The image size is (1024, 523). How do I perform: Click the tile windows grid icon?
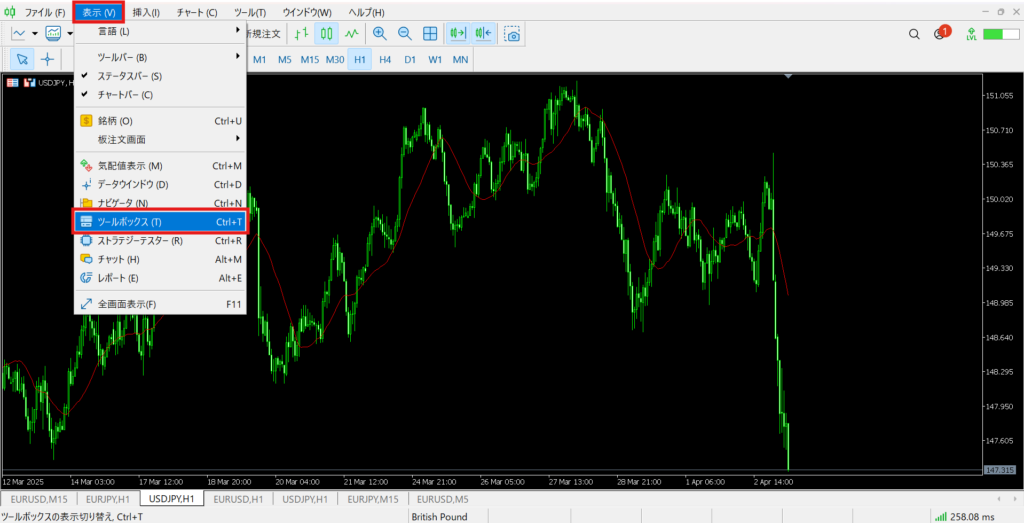(x=430, y=34)
